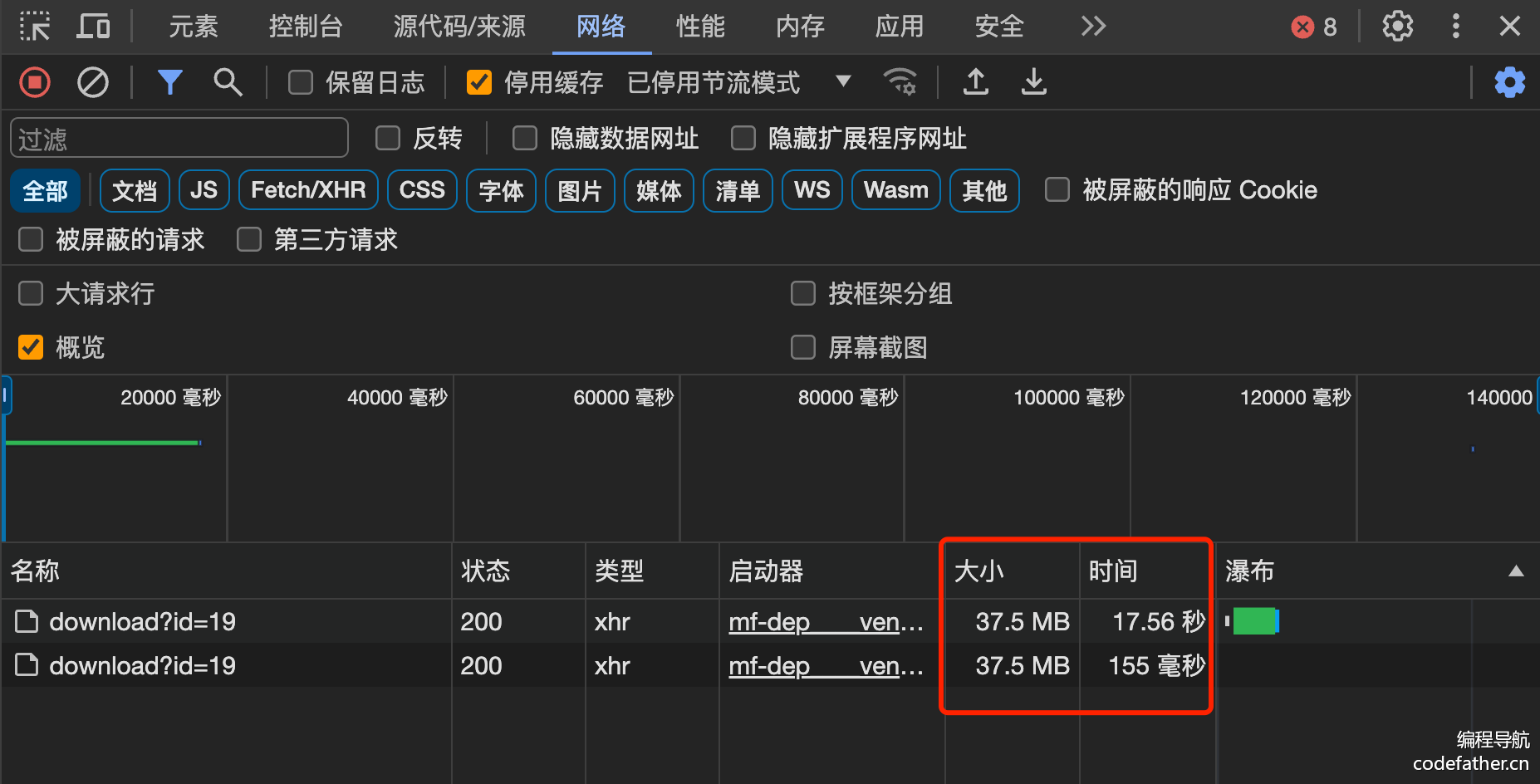Uncheck the 停用缓存 checkbox
Viewport: 1540px width, 784px height.
[479, 82]
